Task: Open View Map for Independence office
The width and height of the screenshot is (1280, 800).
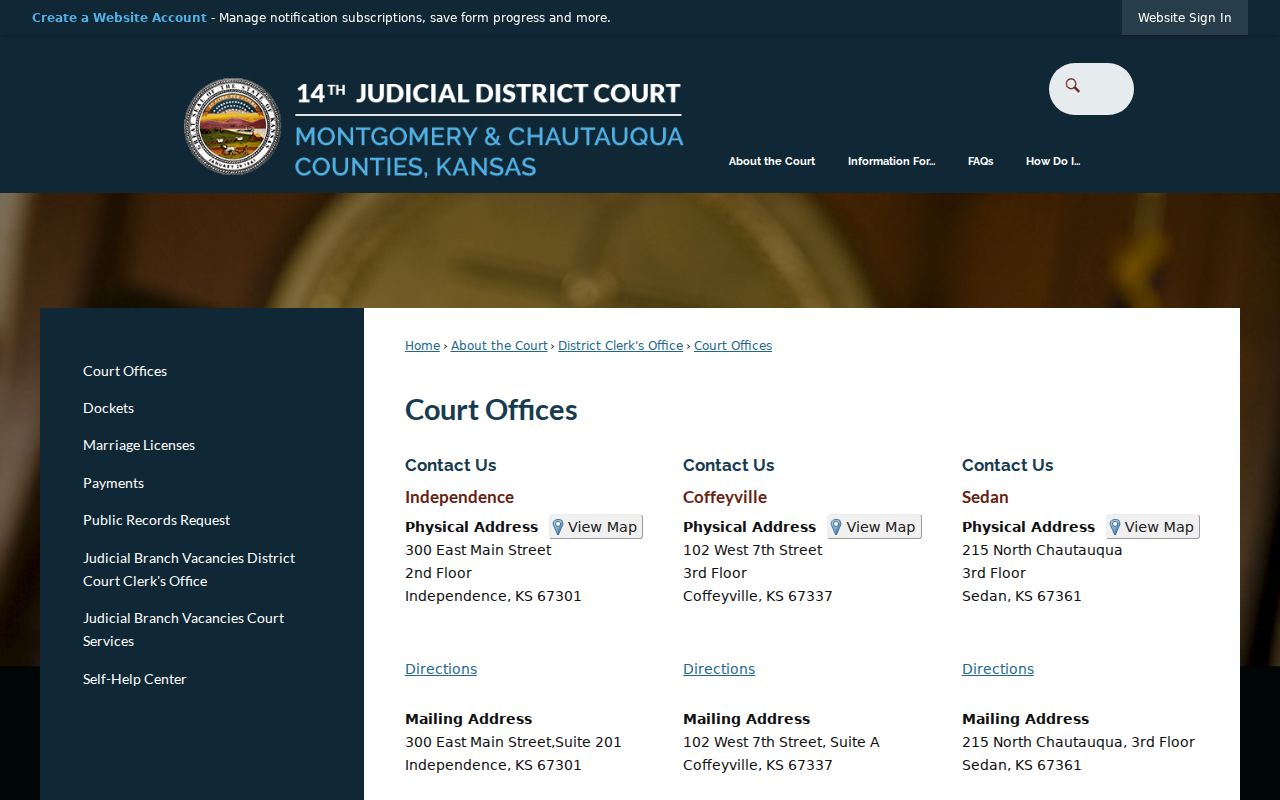Action: 595,527
